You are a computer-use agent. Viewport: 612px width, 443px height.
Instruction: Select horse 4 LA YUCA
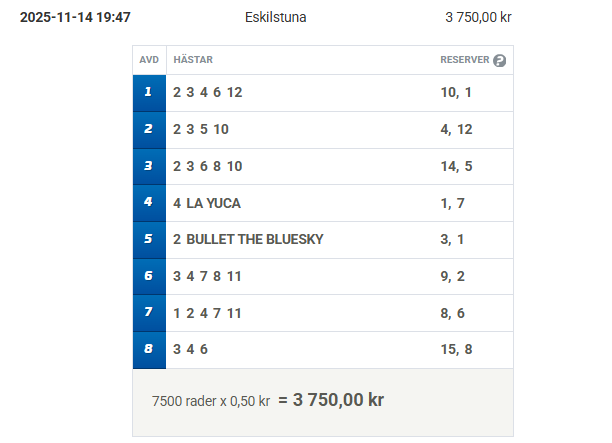pos(207,203)
